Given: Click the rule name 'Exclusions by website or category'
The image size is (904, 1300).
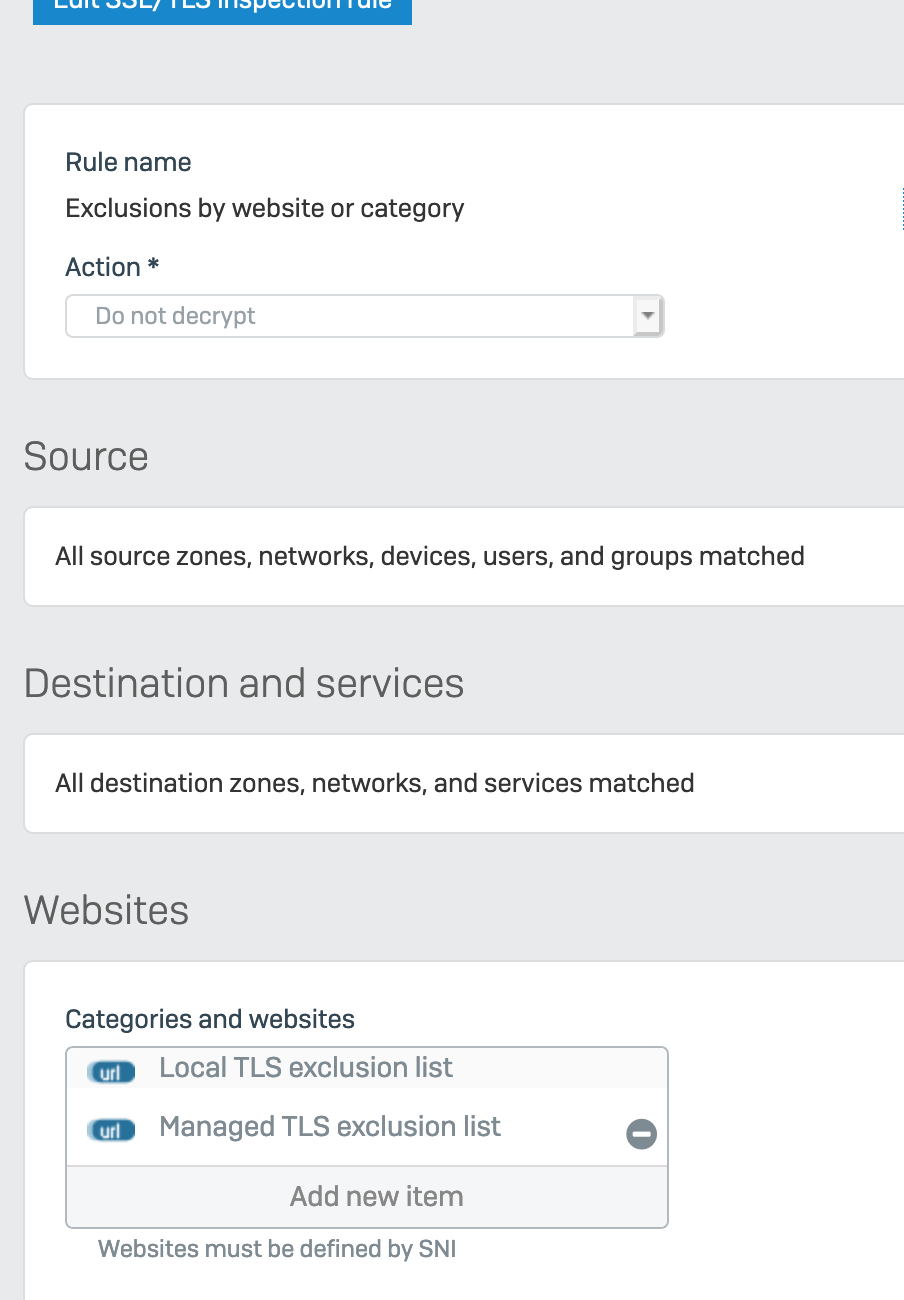Looking at the screenshot, I should pyautogui.click(x=265, y=209).
